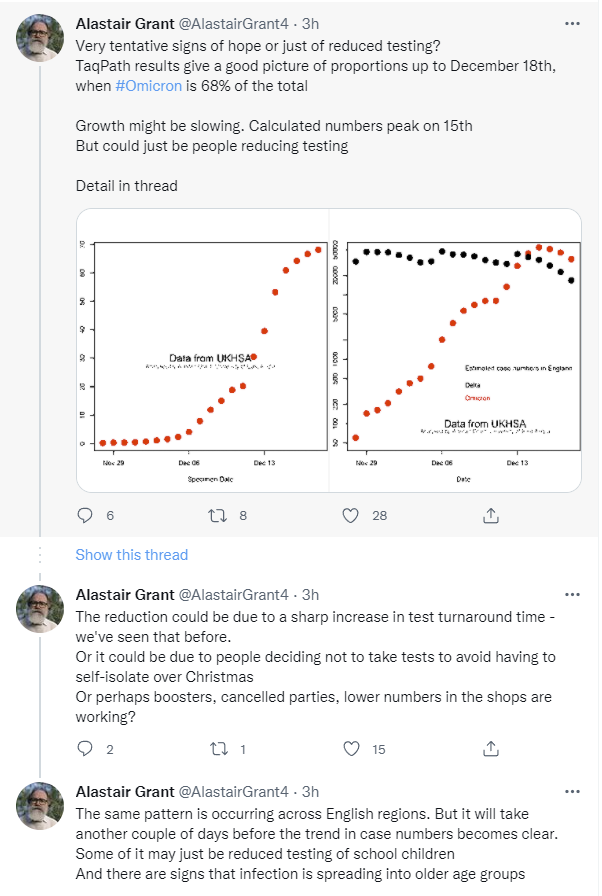Screen dimensions: 602x896
Task: Reply to the test turnaround time tweet
Action: click(85, 748)
